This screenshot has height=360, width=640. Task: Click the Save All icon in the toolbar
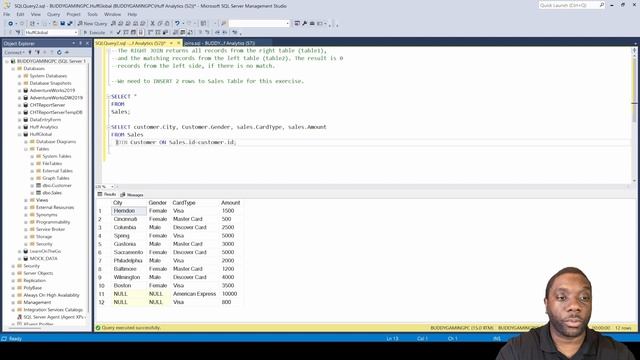[70, 24]
